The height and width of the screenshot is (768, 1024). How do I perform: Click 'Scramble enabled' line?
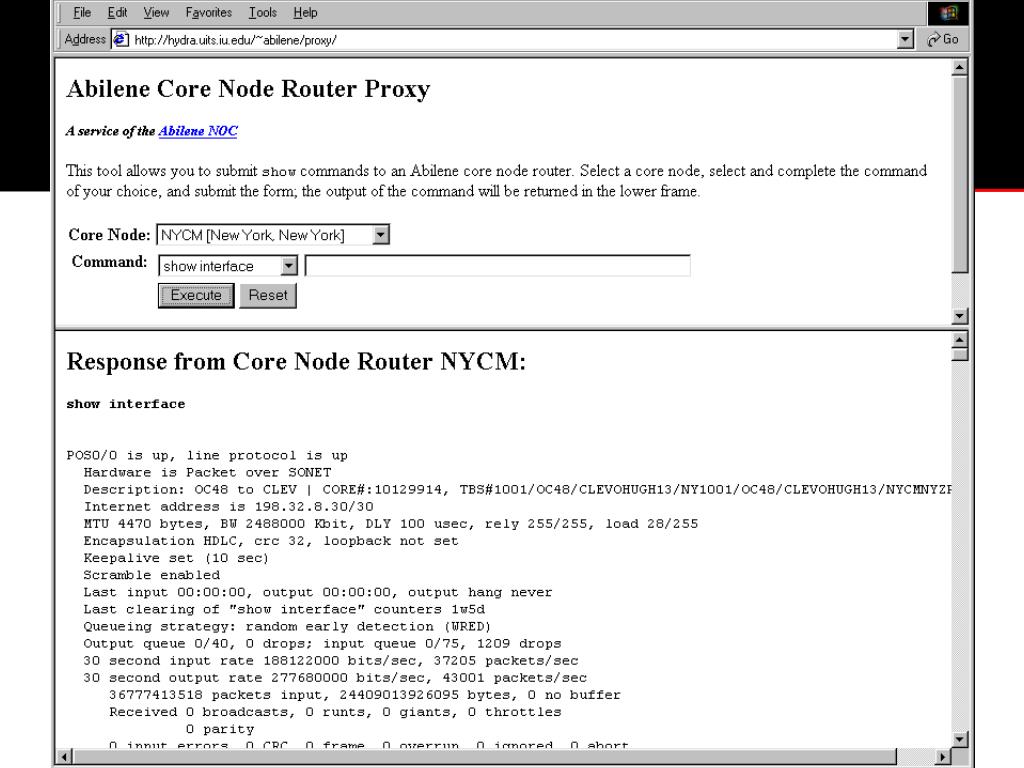[x=152, y=575]
